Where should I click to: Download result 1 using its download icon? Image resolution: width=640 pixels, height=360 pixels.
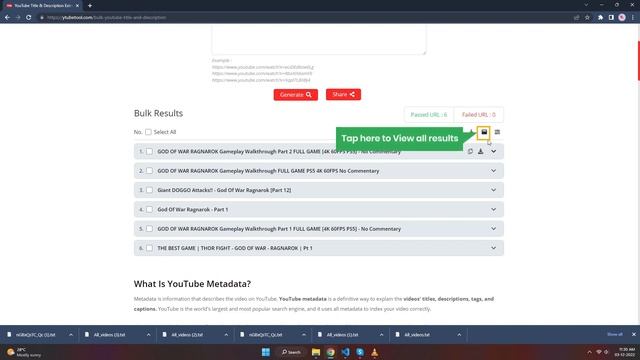click(481, 151)
